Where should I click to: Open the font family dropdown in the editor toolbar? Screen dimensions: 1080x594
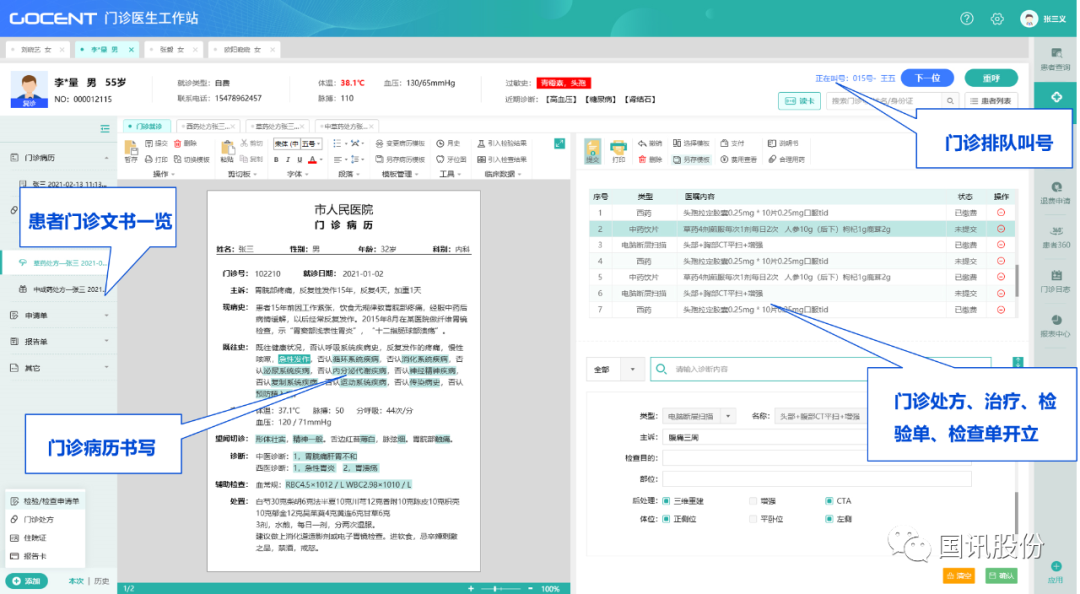click(287, 143)
